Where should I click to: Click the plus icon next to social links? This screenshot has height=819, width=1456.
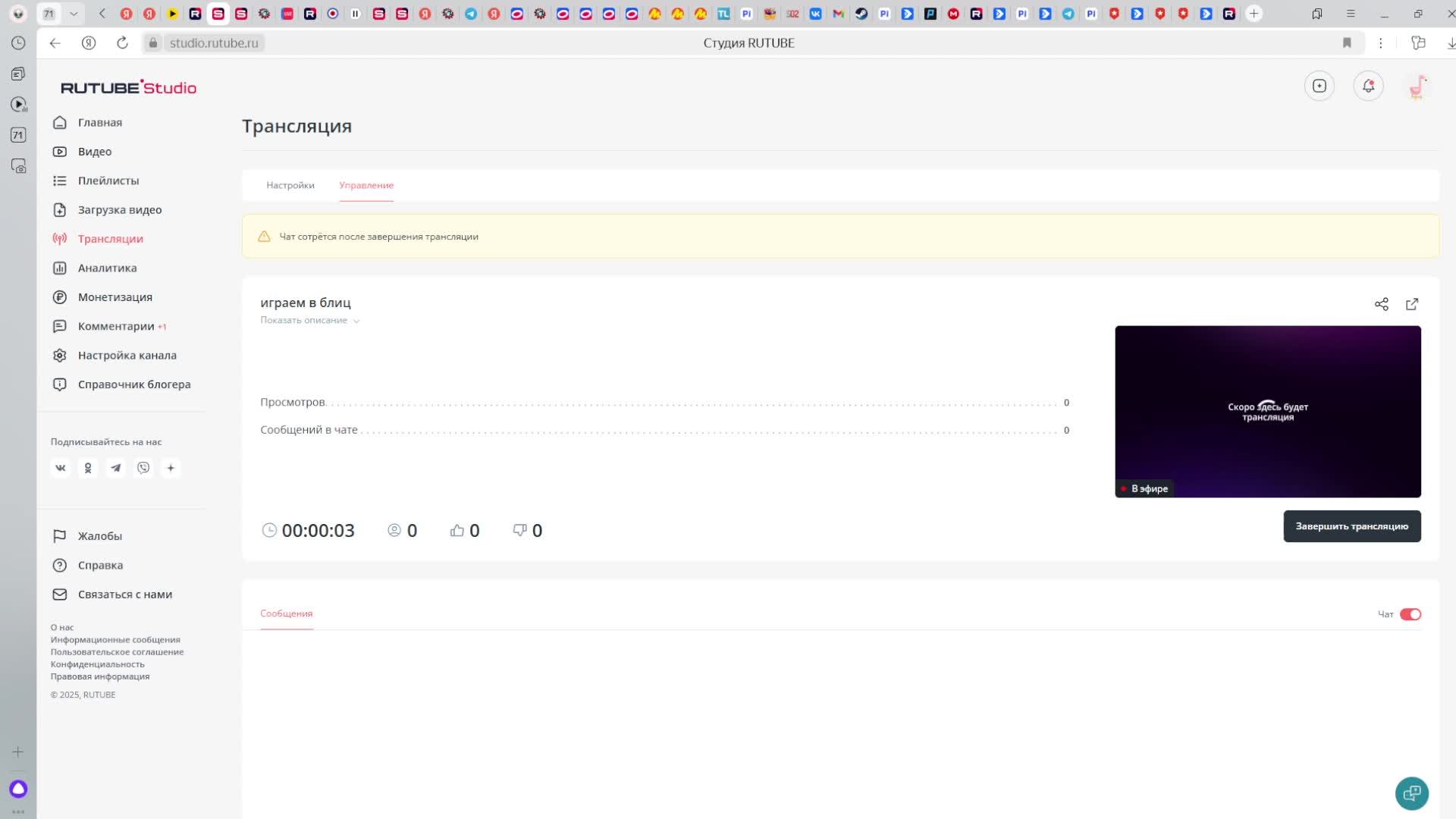click(x=171, y=468)
